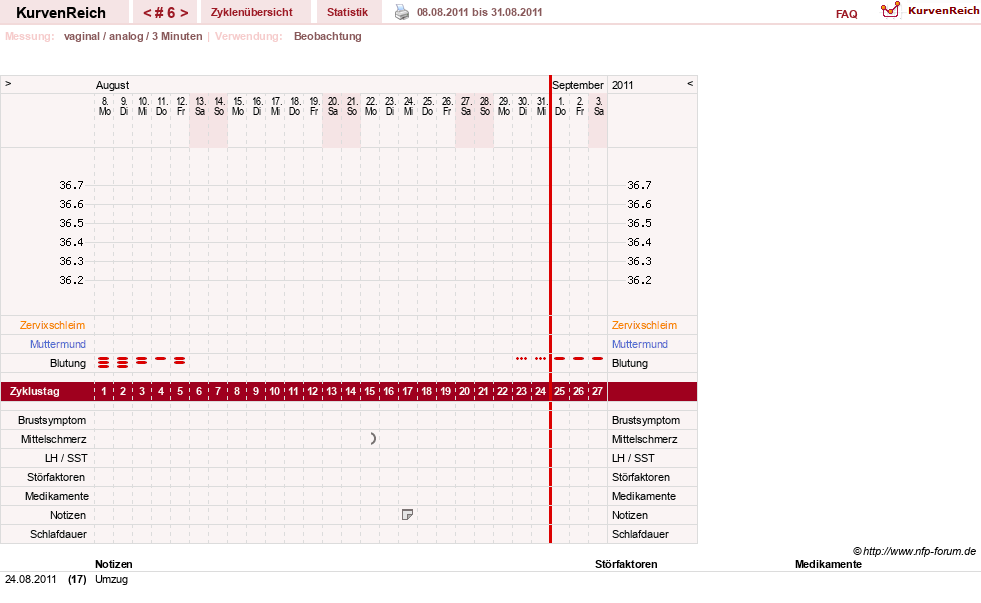Viewport: 981px width, 603px height.
Task: Select the light bleeding marker on cycle day 4
Action: tap(161, 358)
